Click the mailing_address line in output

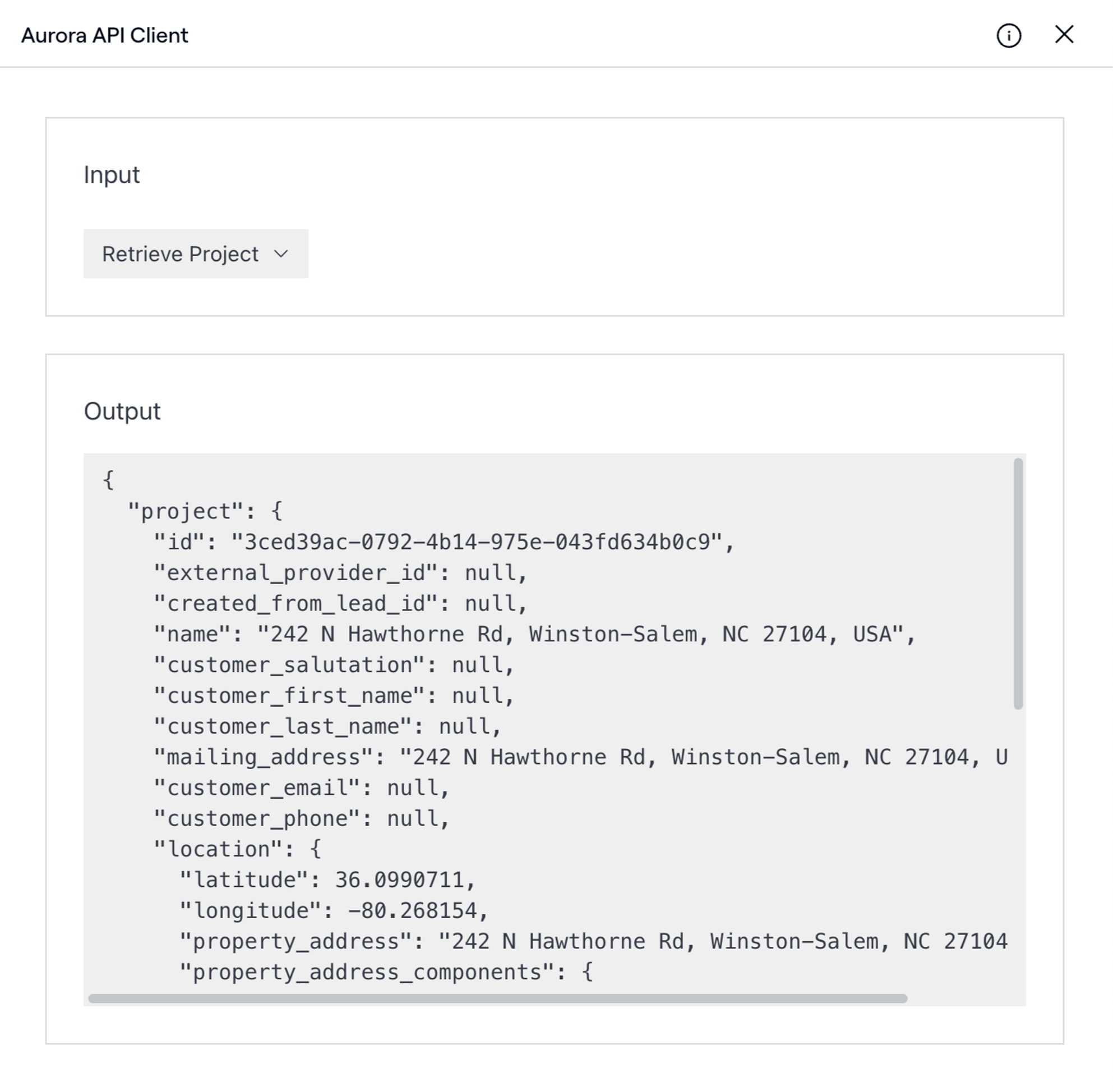pos(579,757)
